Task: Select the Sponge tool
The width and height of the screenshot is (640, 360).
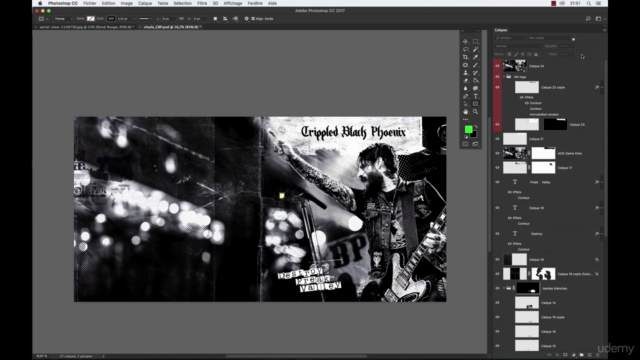Action: click(476, 88)
